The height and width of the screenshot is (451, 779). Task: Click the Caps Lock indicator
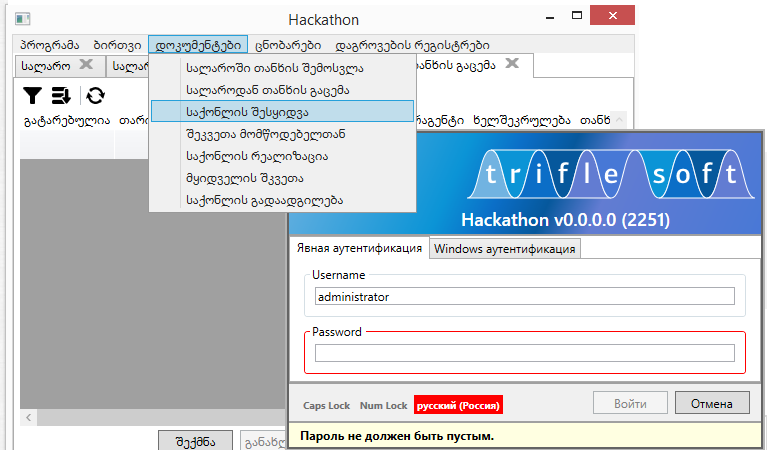(x=326, y=405)
